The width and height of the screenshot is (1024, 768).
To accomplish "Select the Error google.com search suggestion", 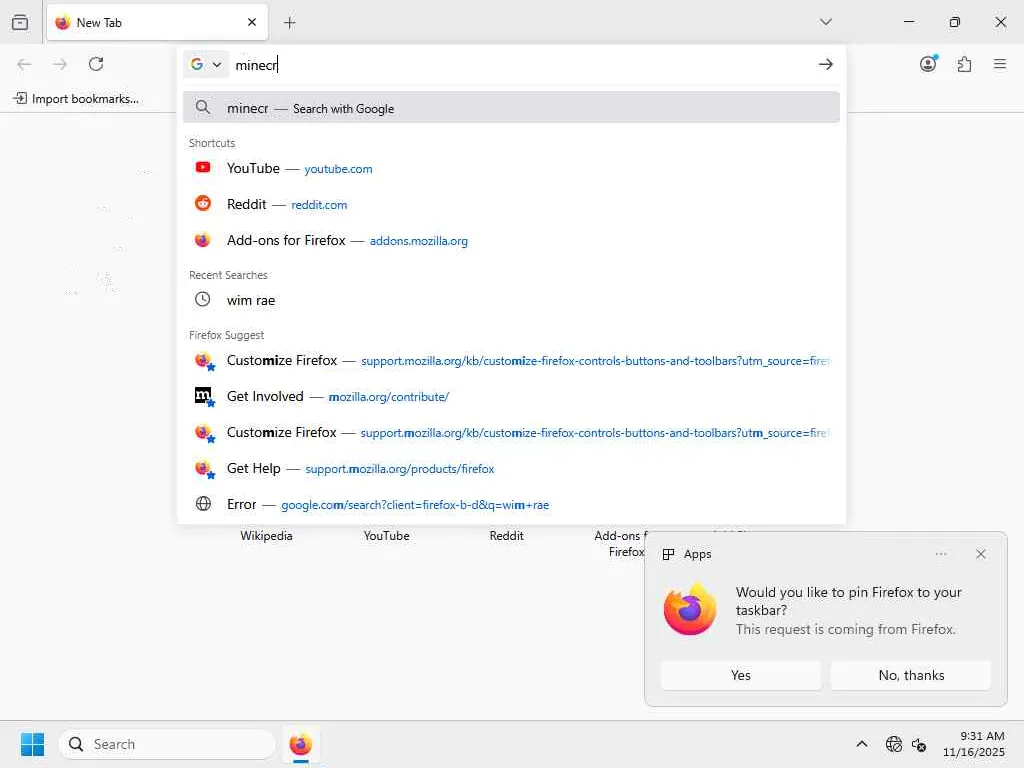I will pyautogui.click(x=511, y=504).
